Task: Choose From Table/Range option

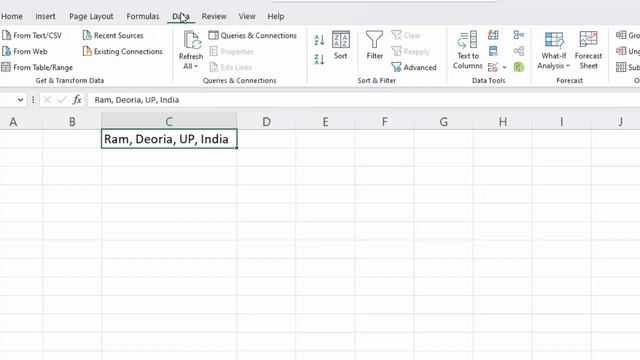Action: (37, 67)
